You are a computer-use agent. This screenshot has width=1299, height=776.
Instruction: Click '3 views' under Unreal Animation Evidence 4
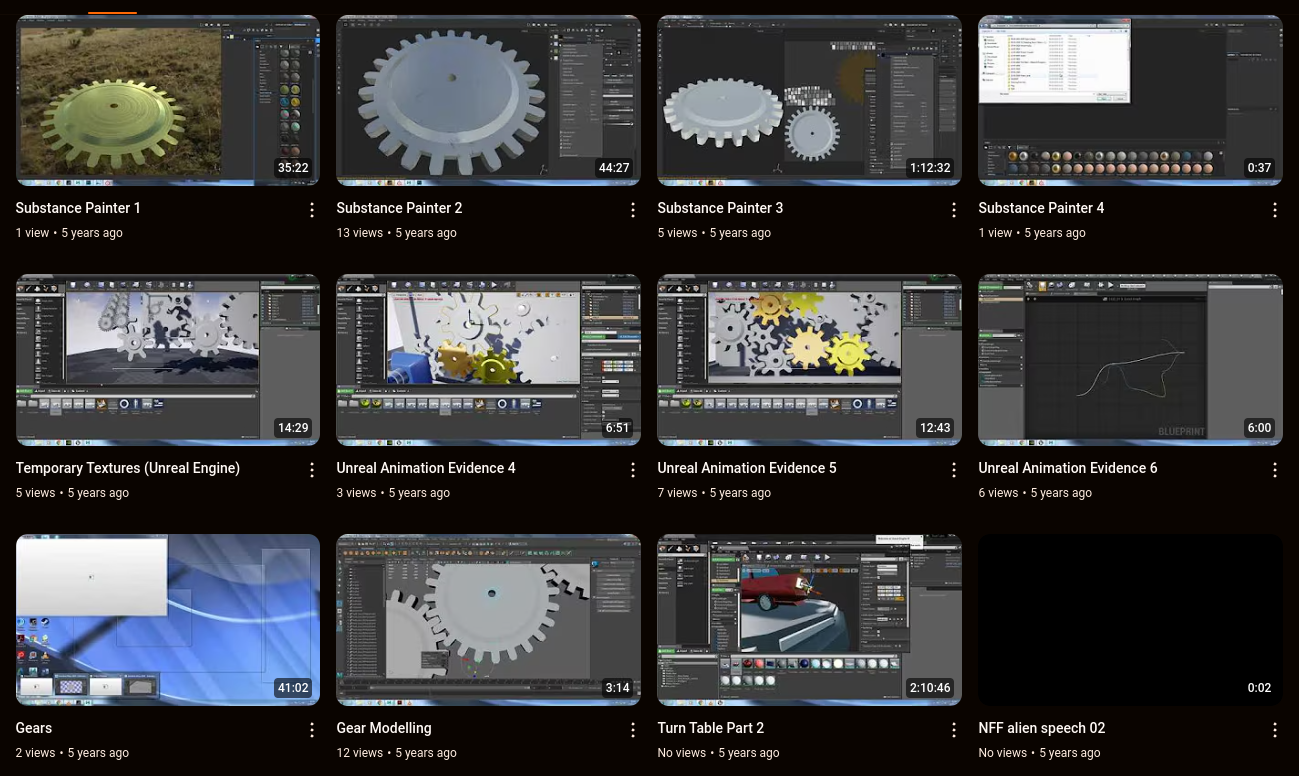[x=356, y=493]
